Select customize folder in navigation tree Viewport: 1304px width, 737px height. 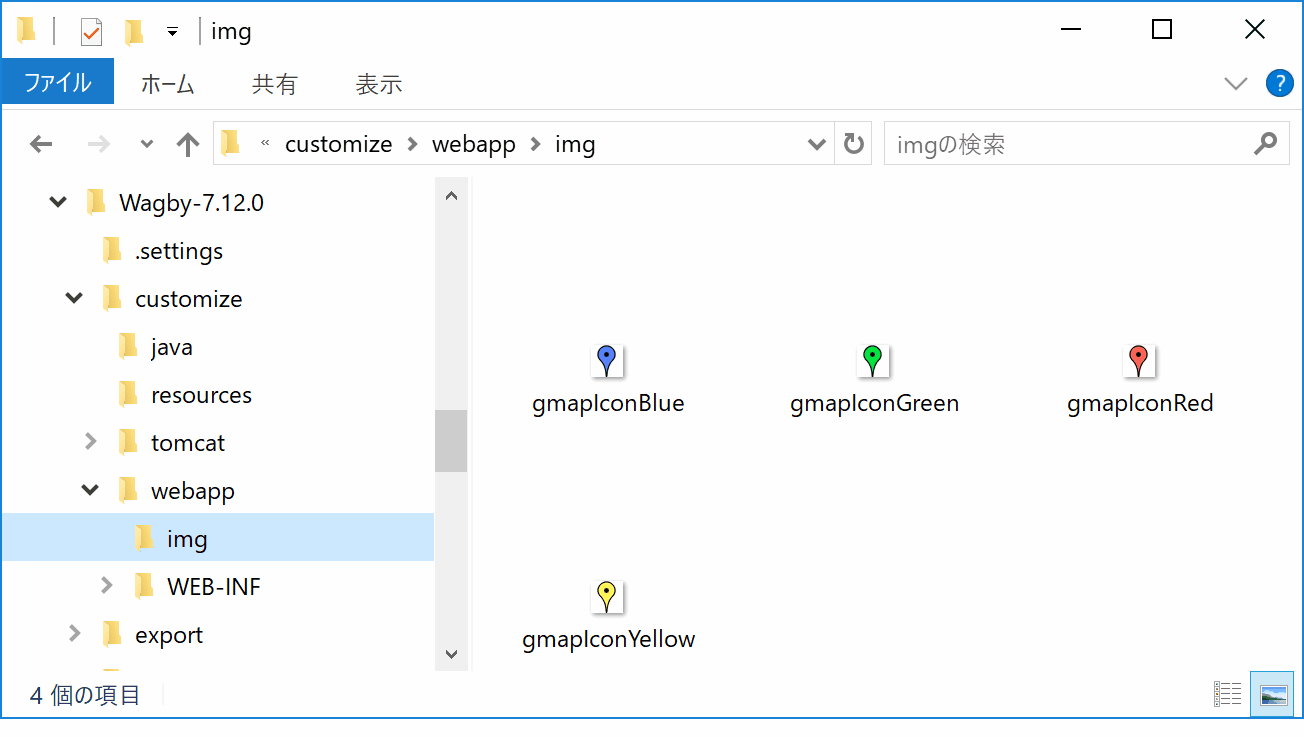[x=188, y=299]
